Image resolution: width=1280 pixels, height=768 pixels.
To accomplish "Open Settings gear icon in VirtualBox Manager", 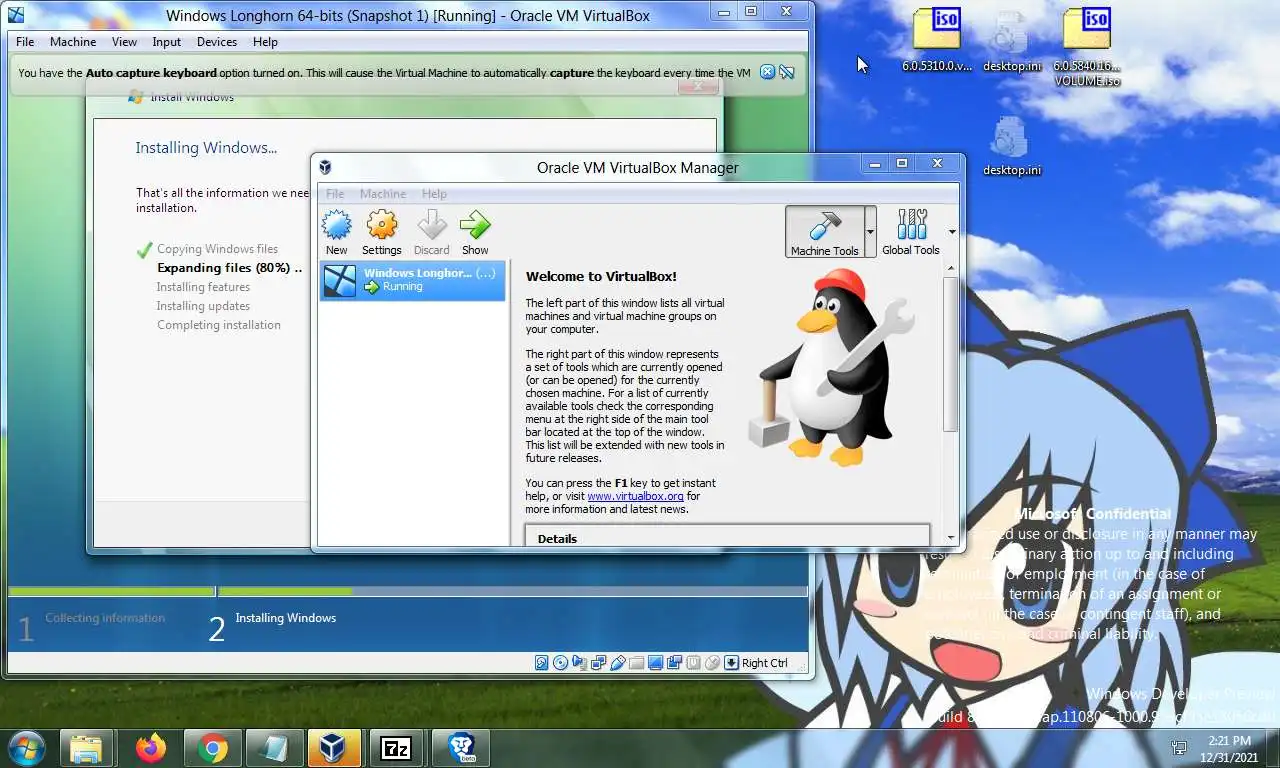I will 382,232.
